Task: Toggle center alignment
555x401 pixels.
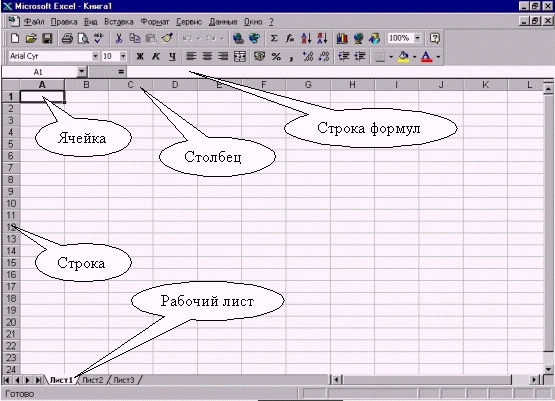Action: tap(207, 56)
